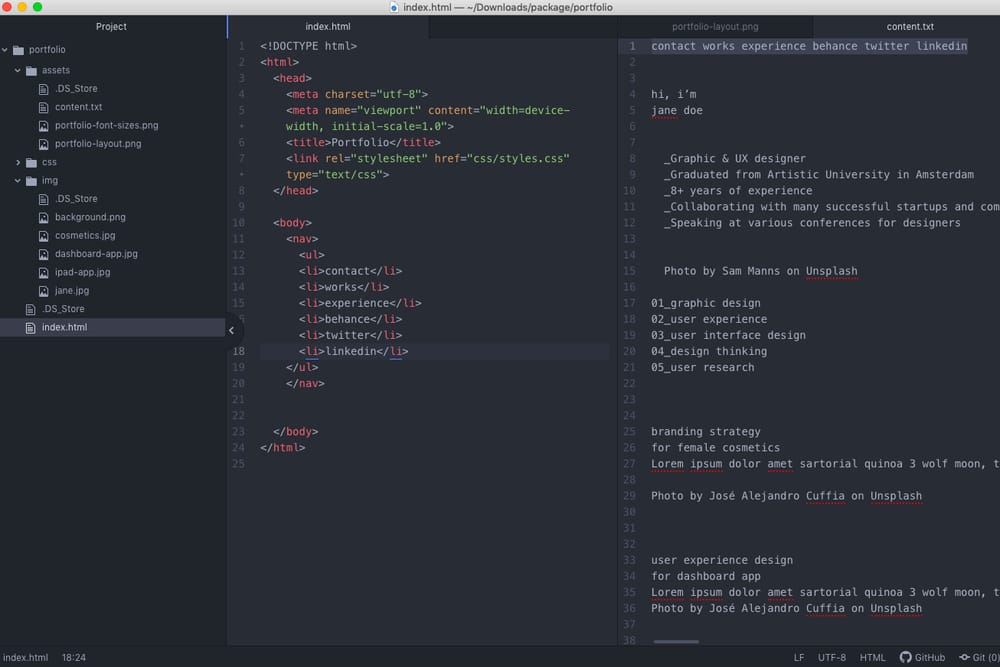This screenshot has height=667, width=1000.
Task: Select the index.html editor tab
Action: 328,27
